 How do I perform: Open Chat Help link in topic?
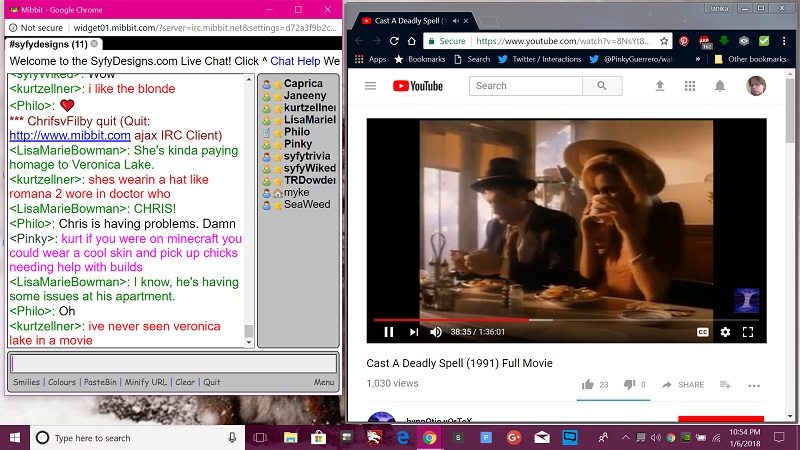[295, 61]
